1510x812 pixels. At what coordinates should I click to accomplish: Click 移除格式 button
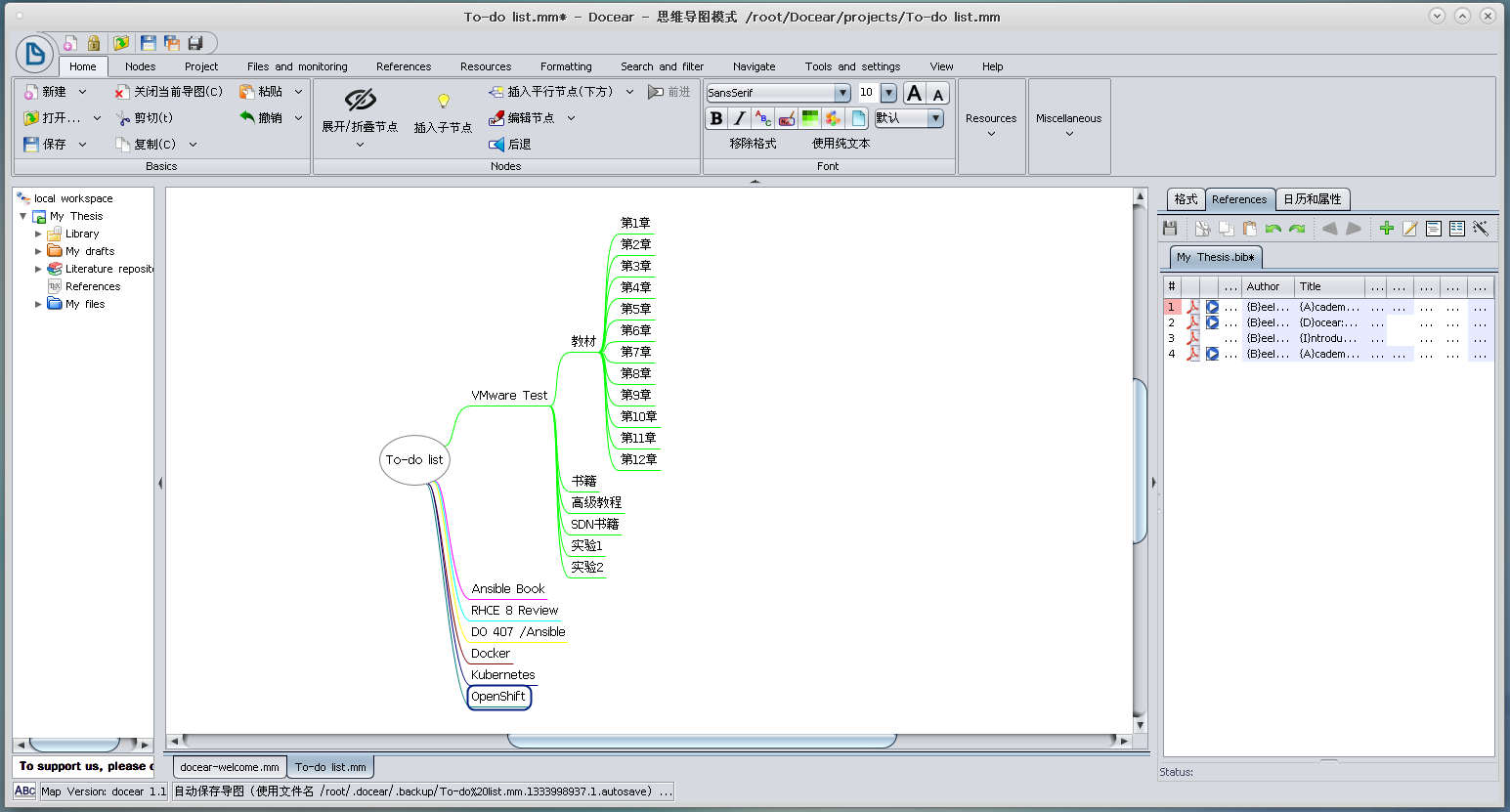pos(753,144)
